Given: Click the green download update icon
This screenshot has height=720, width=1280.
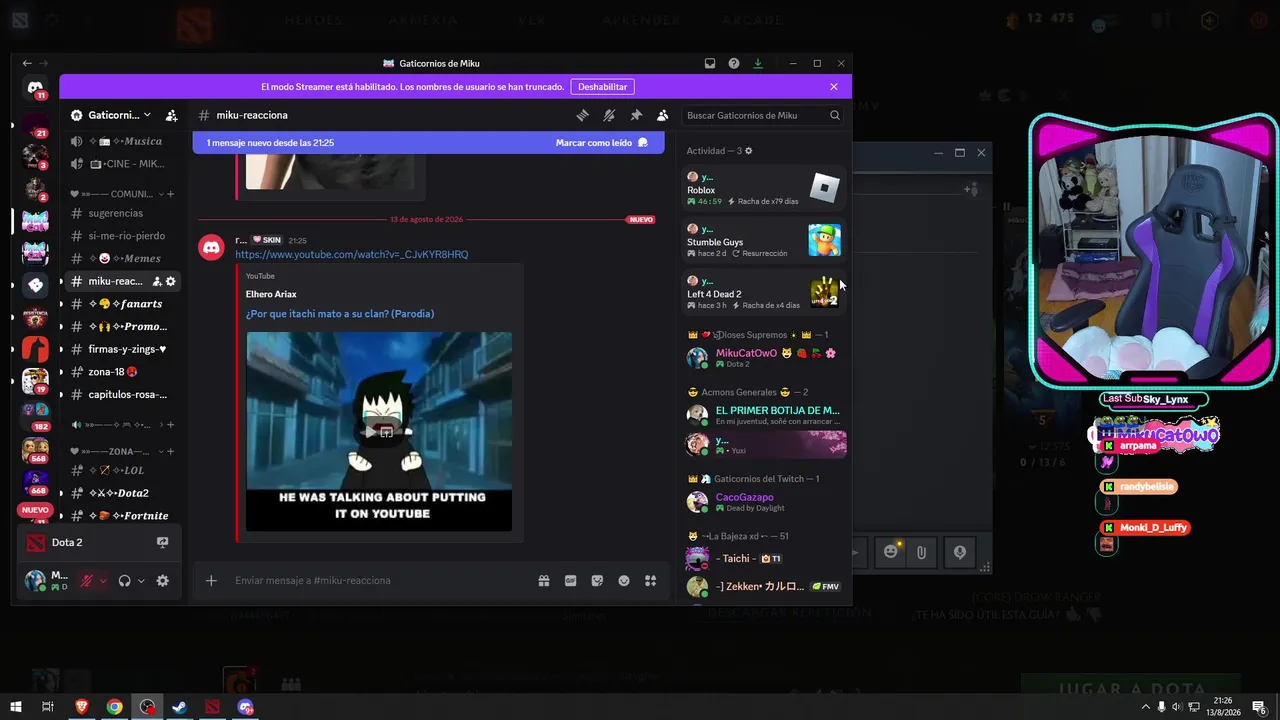Looking at the screenshot, I should pyautogui.click(x=758, y=63).
